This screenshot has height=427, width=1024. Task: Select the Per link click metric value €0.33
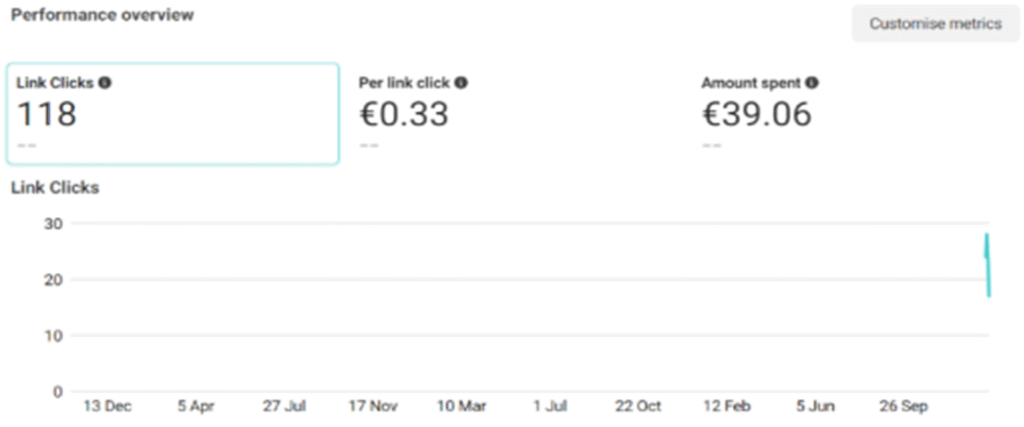pyautogui.click(x=404, y=114)
